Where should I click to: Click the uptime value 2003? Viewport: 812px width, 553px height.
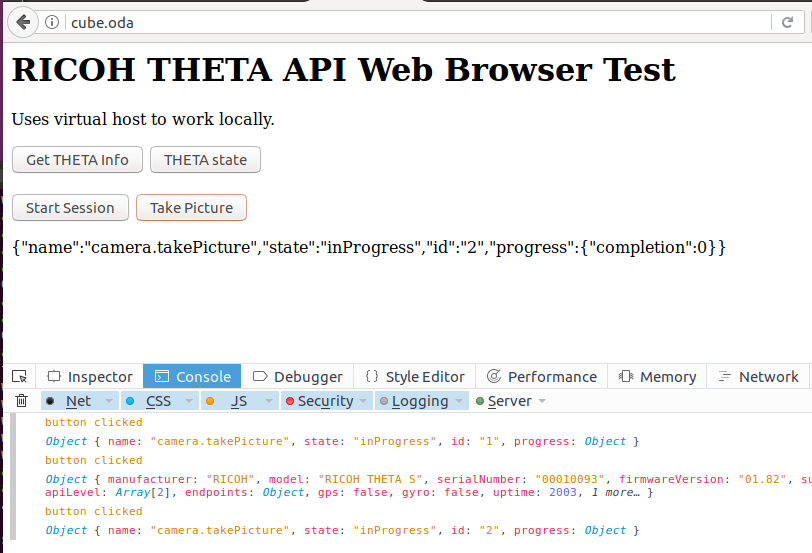coord(563,492)
